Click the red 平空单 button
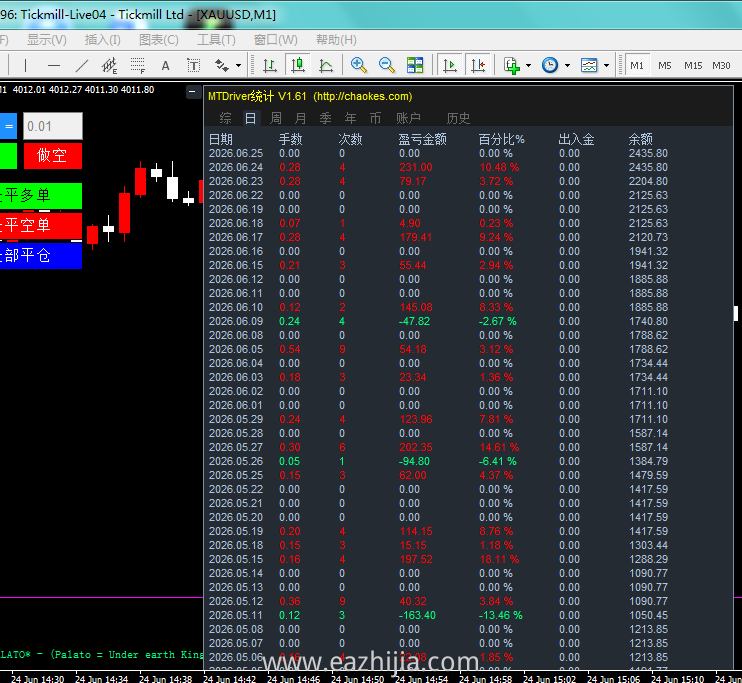 coord(41,225)
